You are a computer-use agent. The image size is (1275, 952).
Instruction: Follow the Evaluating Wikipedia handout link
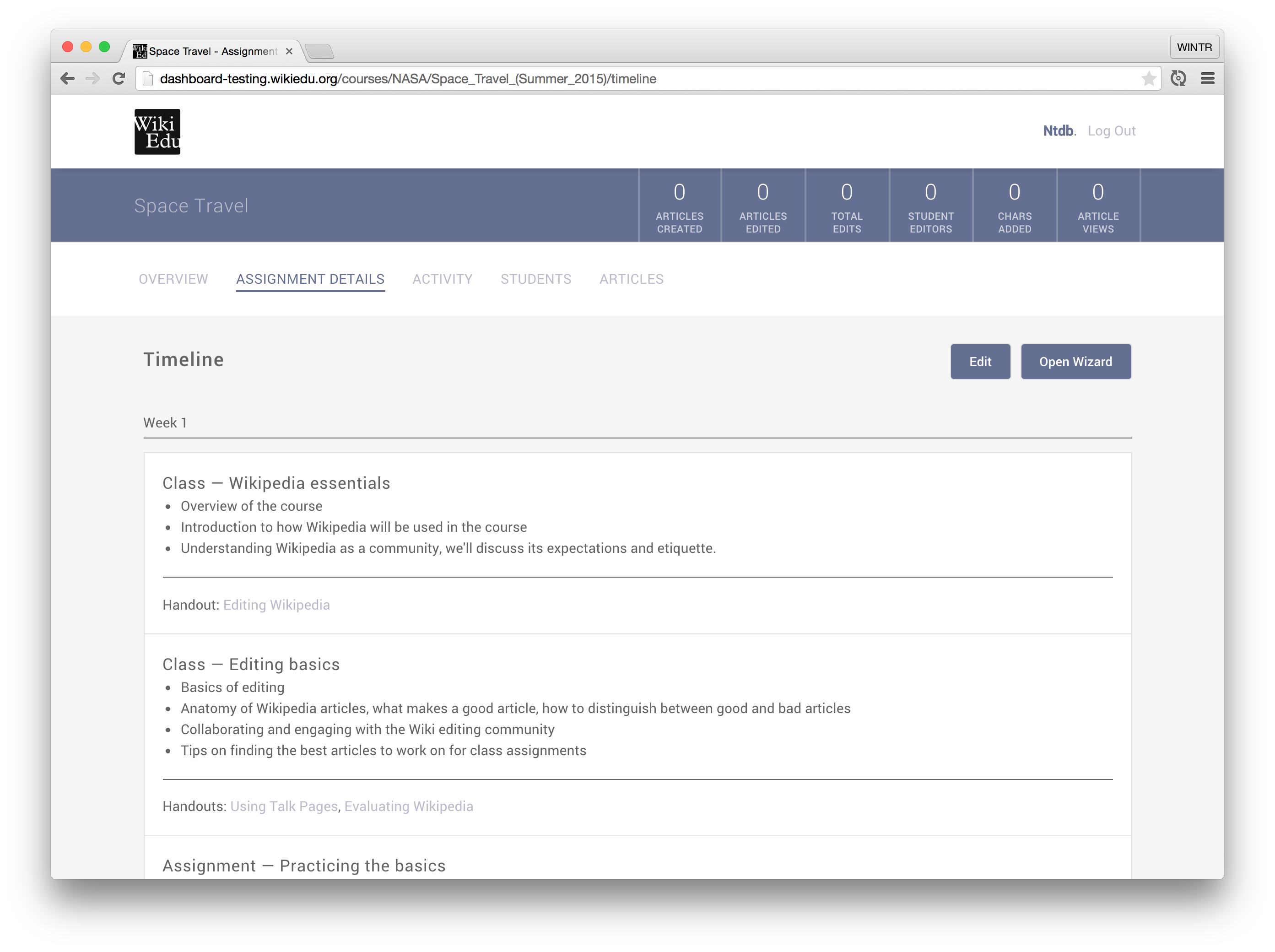pyautogui.click(x=409, y=806)
